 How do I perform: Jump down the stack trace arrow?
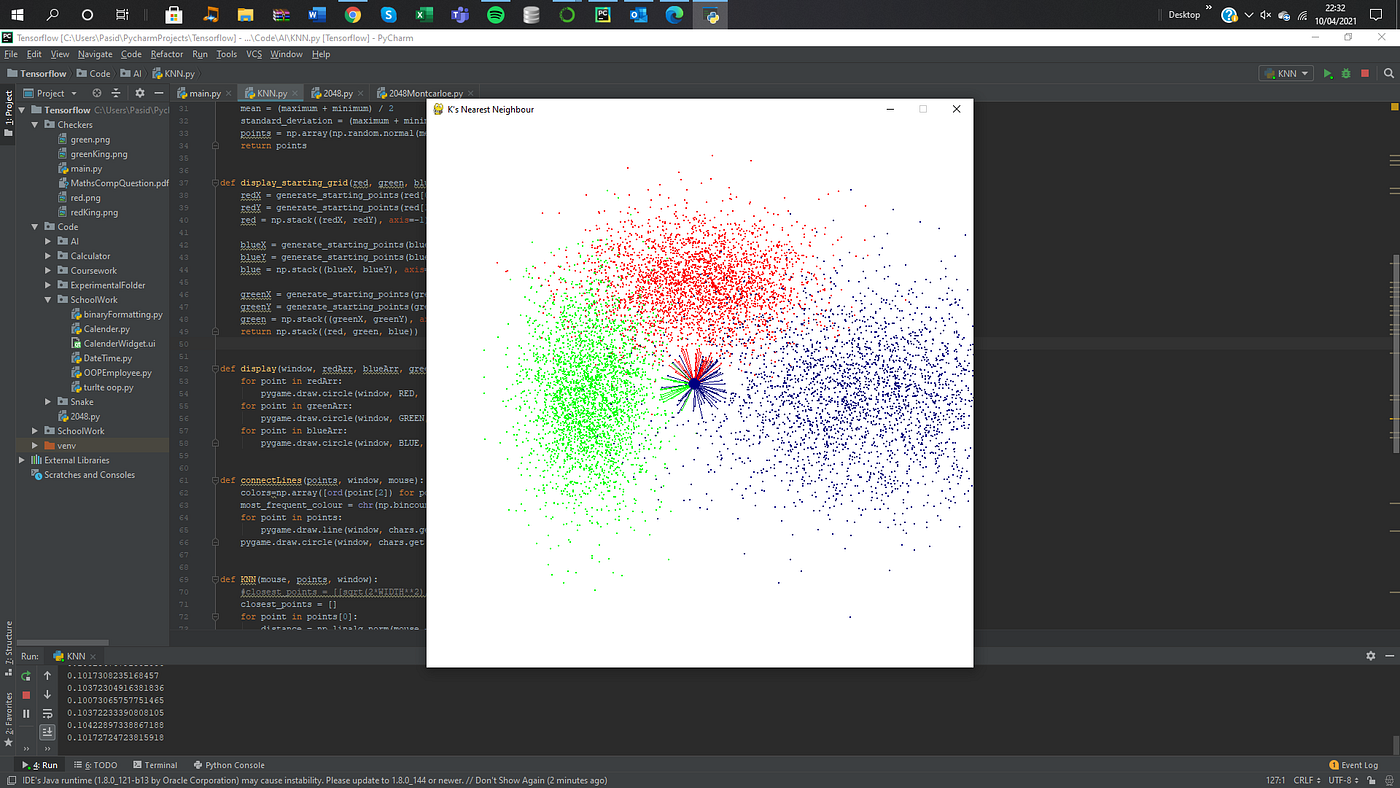[x=47, y=695]
